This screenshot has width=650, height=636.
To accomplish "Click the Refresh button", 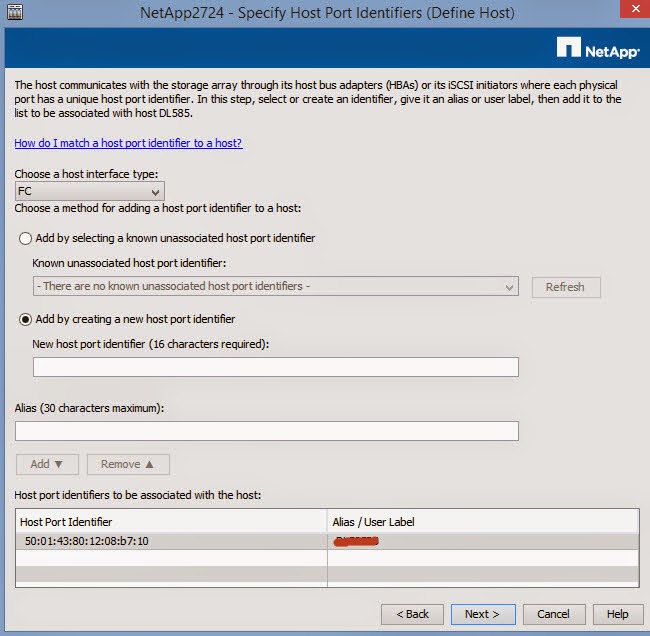I will [x=566, y=287].
